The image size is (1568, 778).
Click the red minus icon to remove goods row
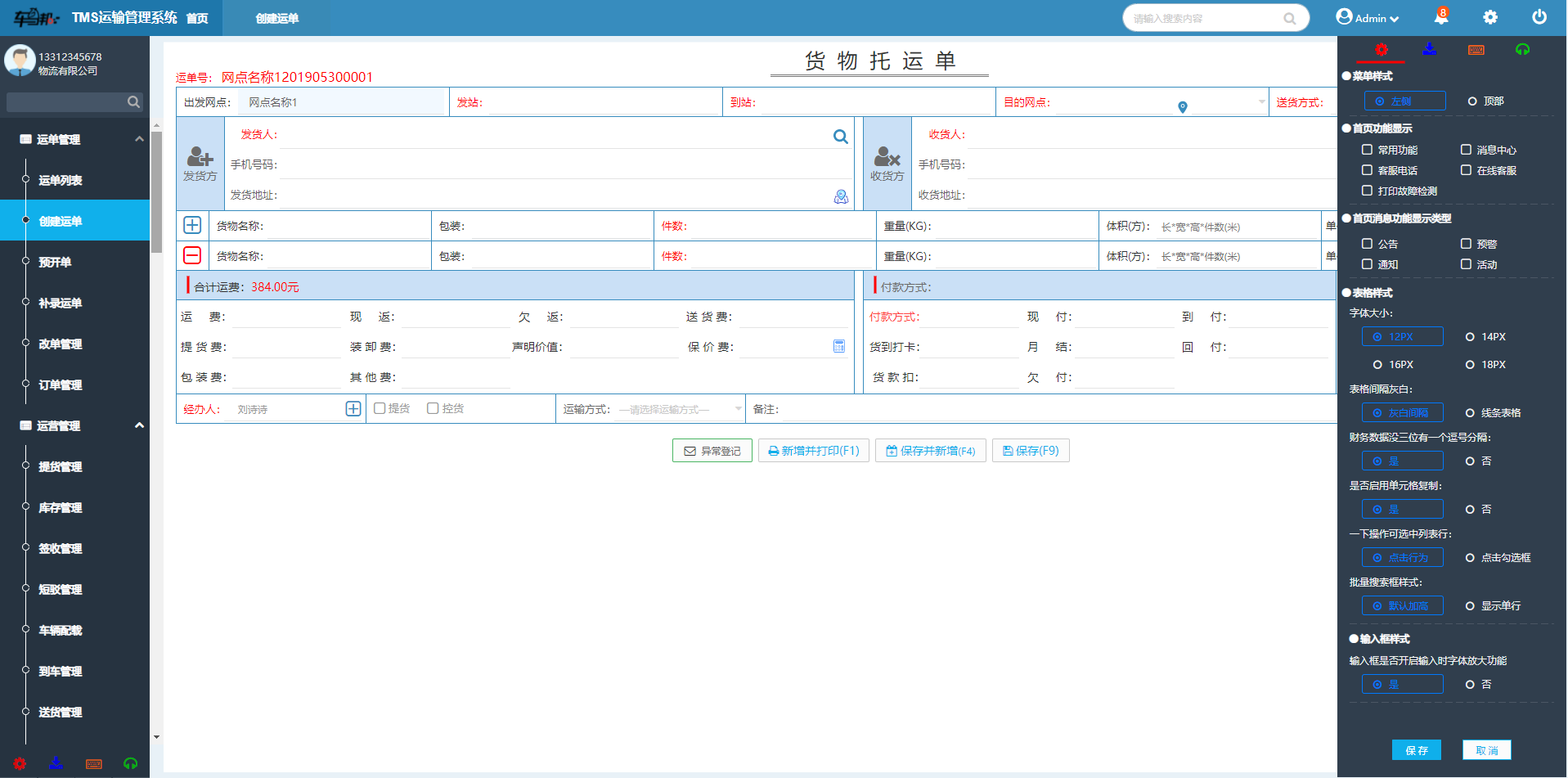(192, 256)
